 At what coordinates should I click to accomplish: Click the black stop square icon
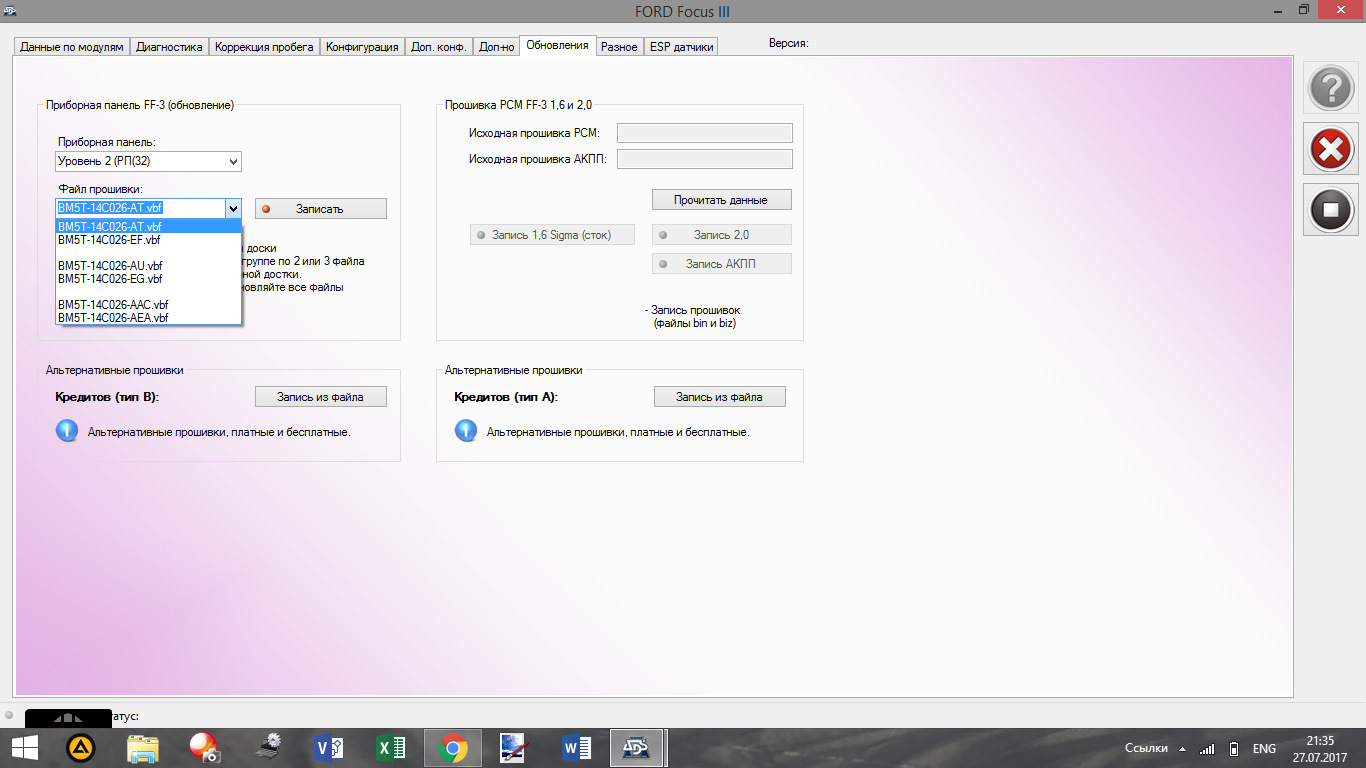tap(1330, 210)
